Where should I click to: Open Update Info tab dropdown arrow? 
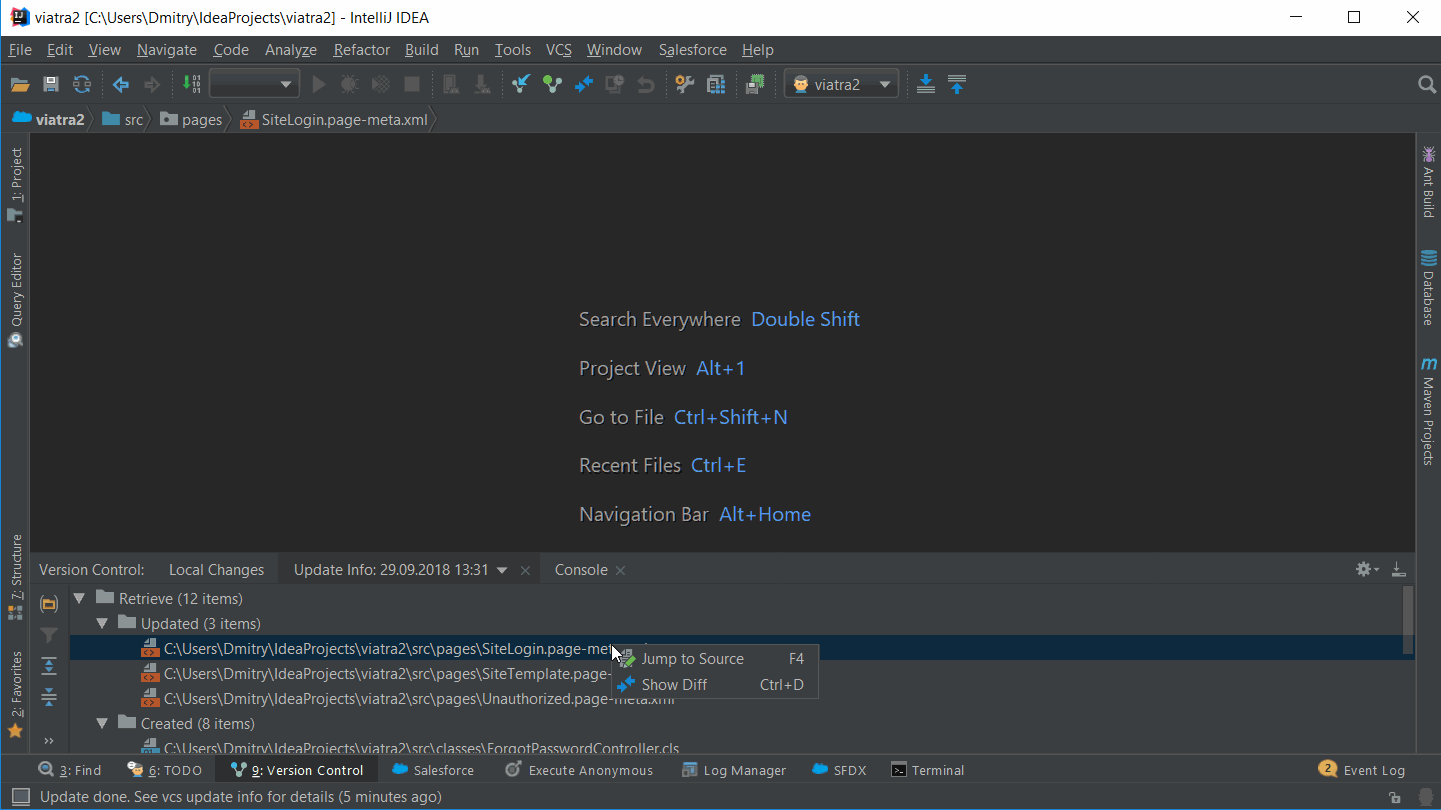(x=502, y=571)
